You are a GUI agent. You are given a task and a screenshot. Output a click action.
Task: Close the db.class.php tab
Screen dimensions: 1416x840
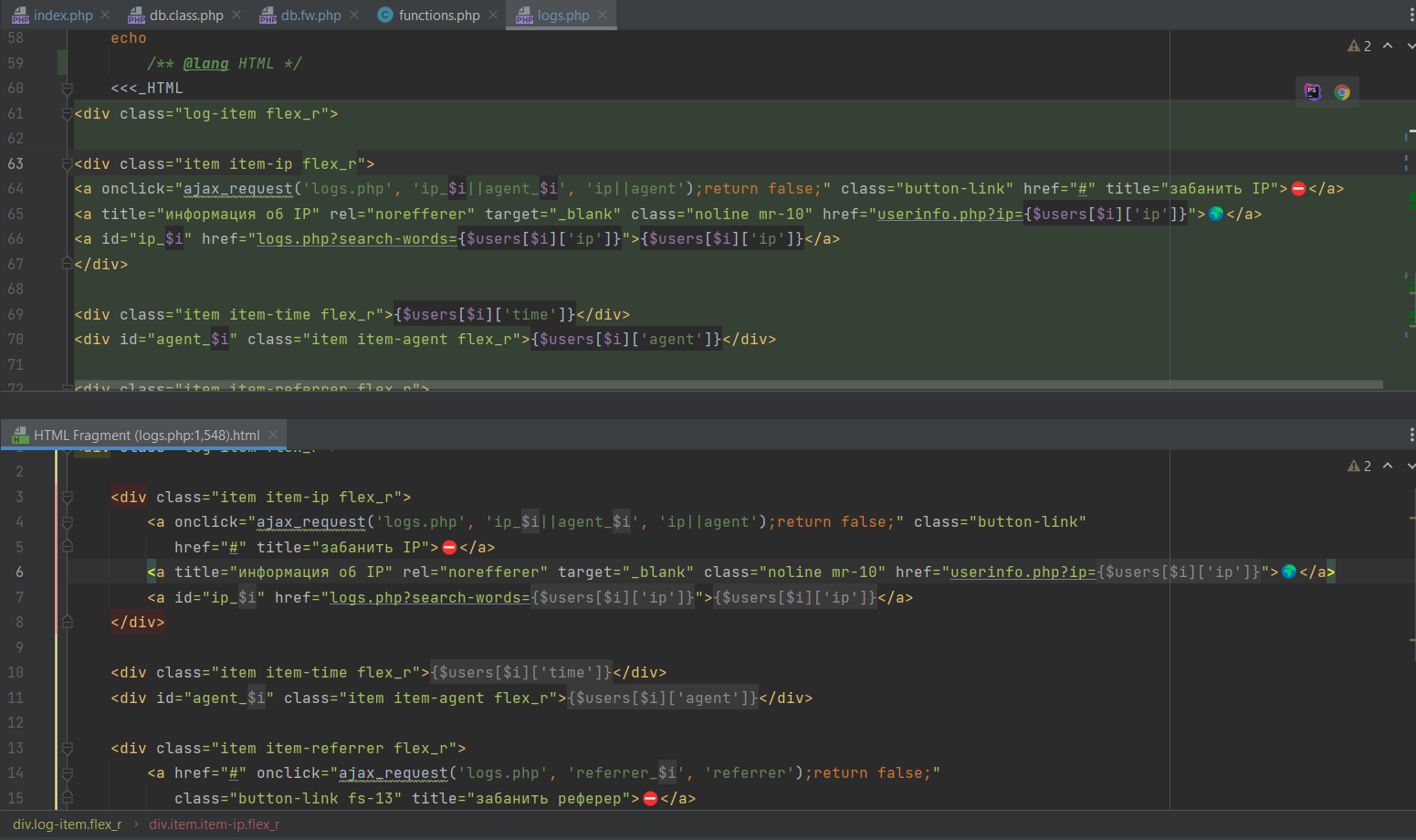[236, 16]
